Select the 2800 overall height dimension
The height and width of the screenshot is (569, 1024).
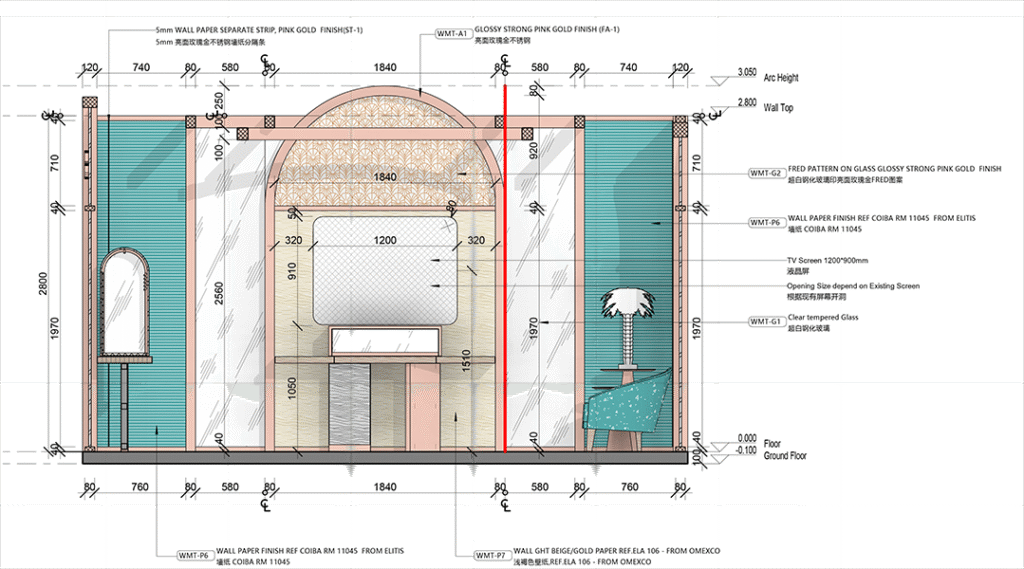click(x=43, y=285)
